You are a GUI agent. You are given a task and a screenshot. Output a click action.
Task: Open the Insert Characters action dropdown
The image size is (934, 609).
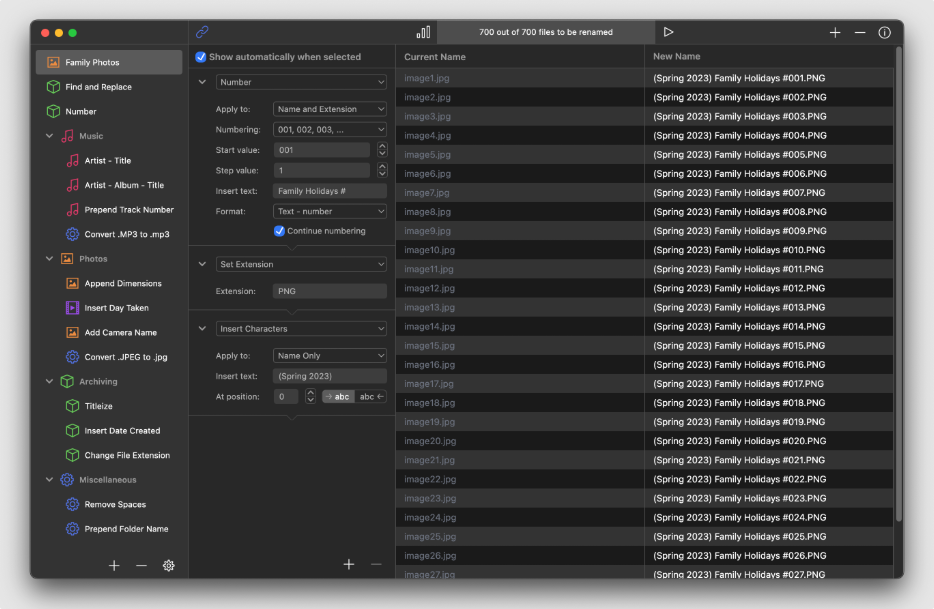(301, 328)
